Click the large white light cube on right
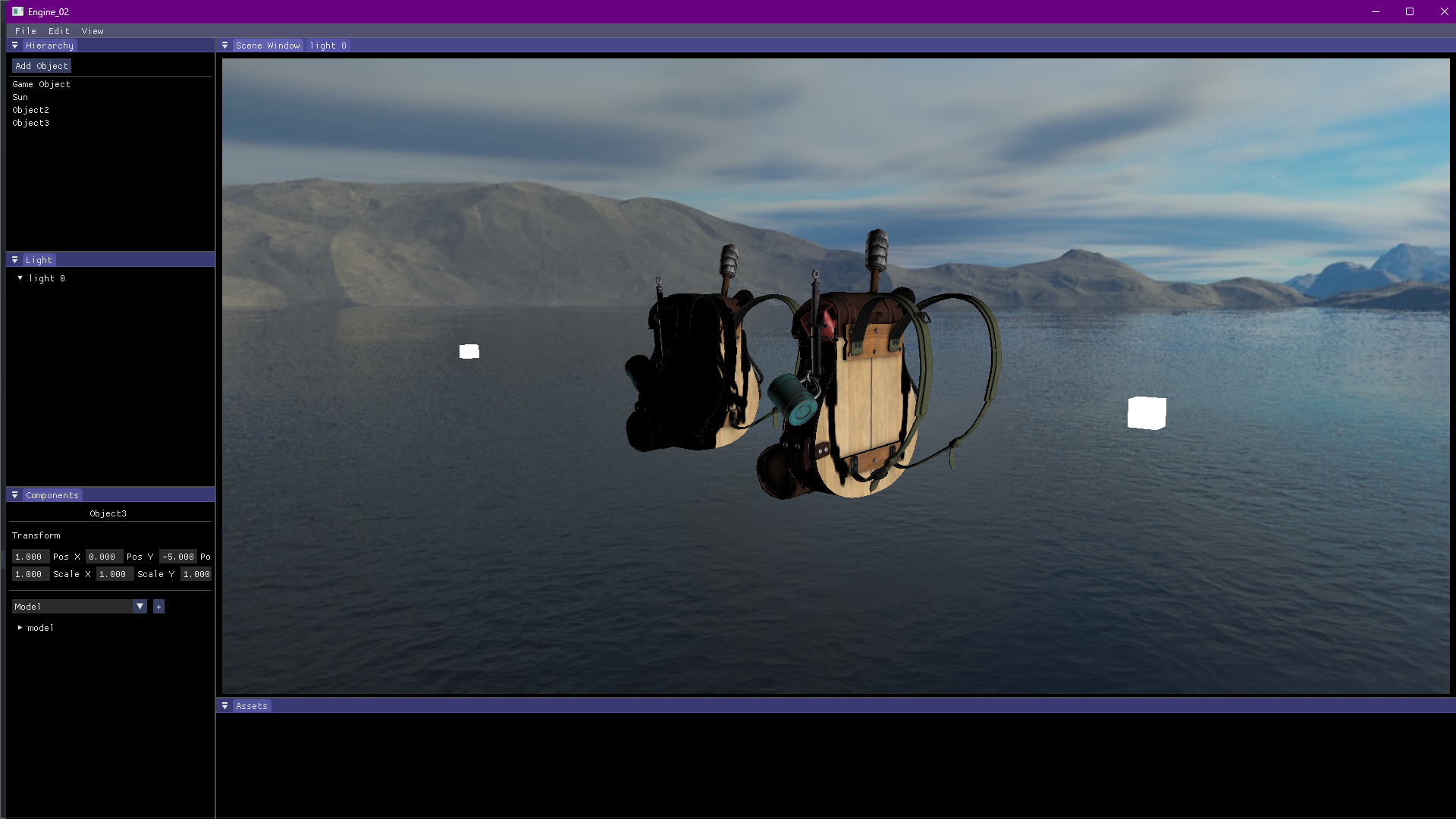Image resolution: width=1456 pixels, height=819 pixels. pyautogui.click(x=1147, y=413)
